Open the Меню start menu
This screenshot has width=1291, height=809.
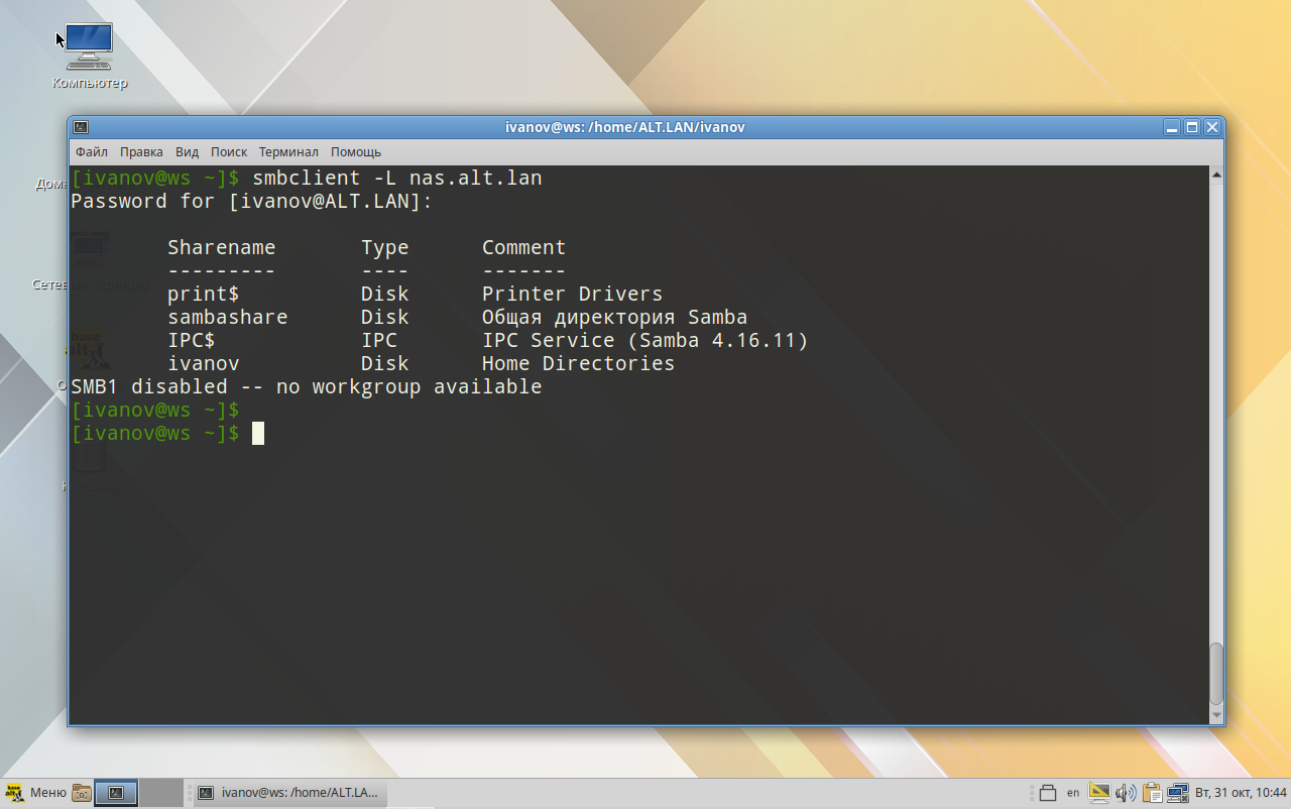coord(36,793)
